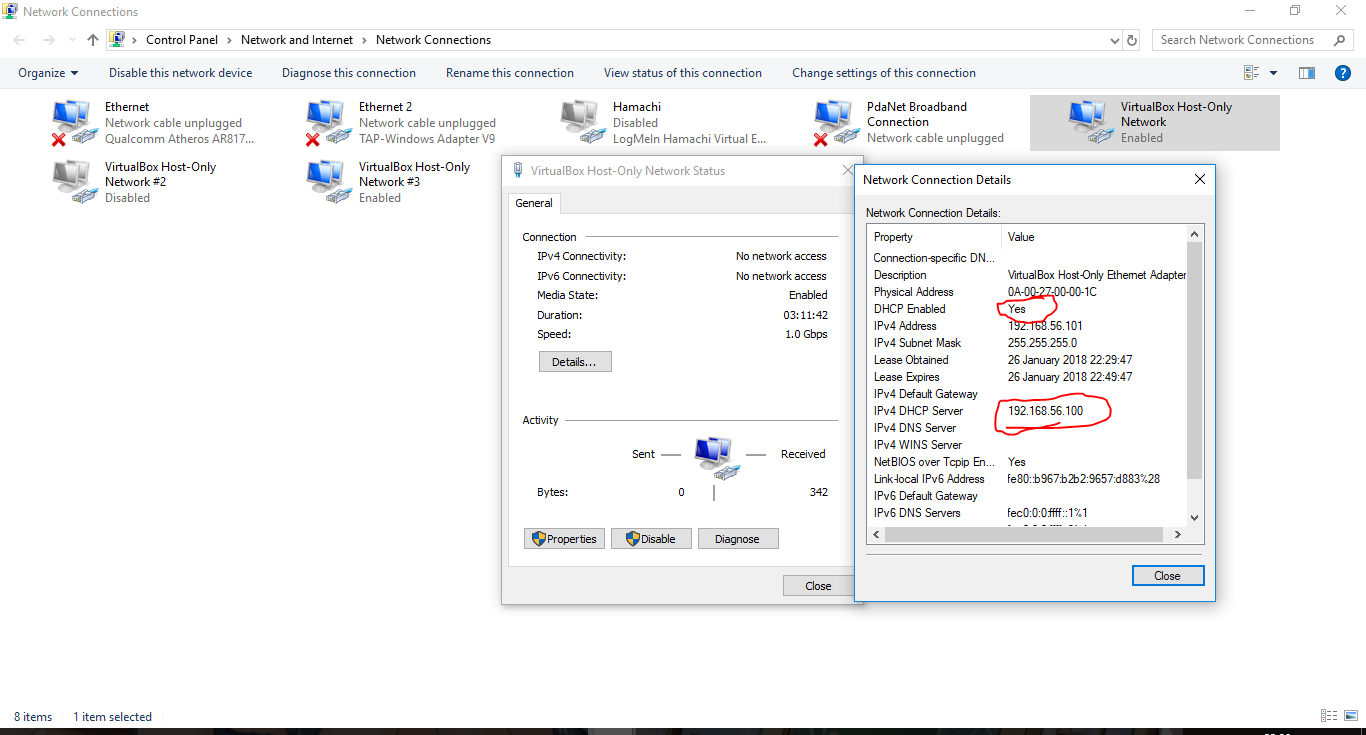Image resolution: width=1366 pixels, height=735 pixels.
Task: Close the Network Connection Details dialog
Action: click(x=1167, y=575)
